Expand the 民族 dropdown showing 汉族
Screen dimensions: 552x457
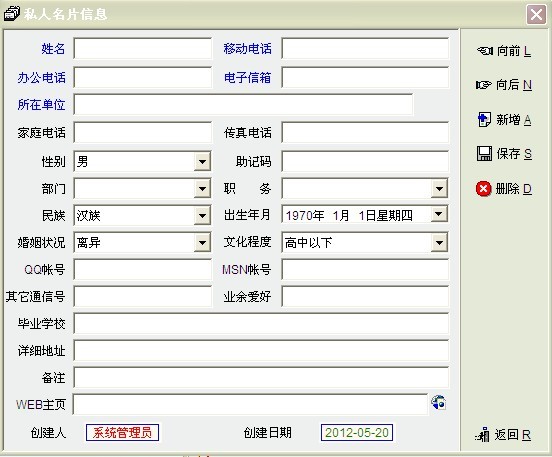(202, 215)
